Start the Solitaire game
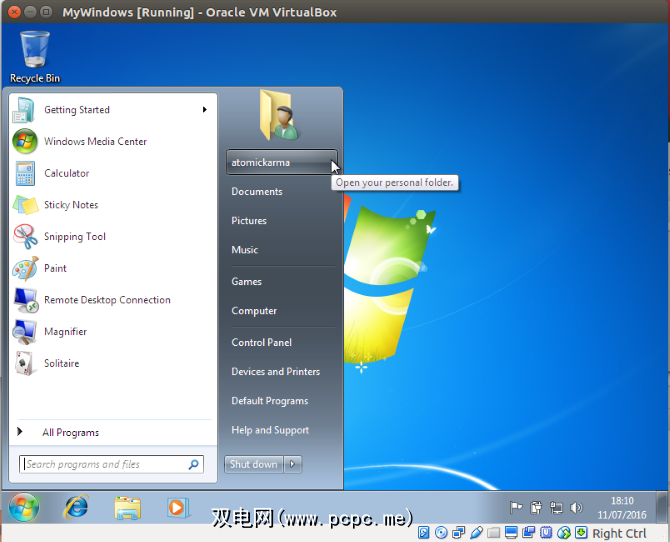670x542 pixels. 113,363
